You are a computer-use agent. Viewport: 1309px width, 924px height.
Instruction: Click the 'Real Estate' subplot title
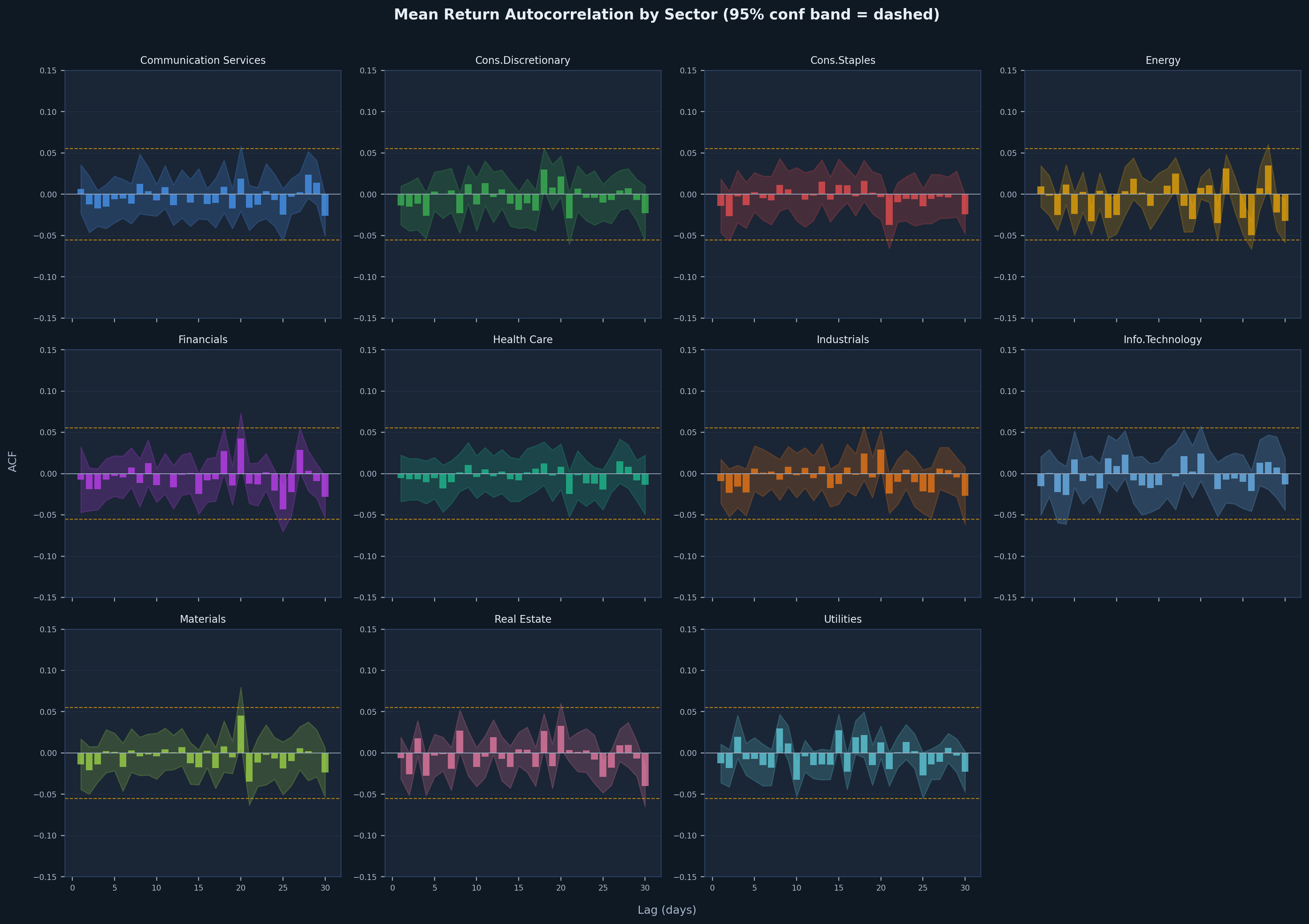click(523, 619)
